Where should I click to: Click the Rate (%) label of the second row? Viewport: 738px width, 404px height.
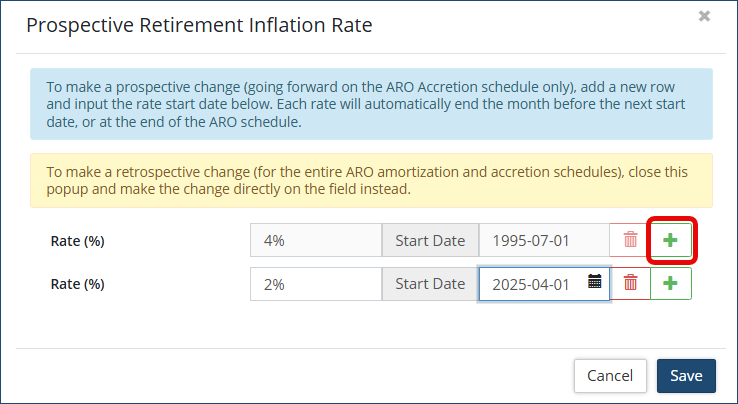(78, 284)
